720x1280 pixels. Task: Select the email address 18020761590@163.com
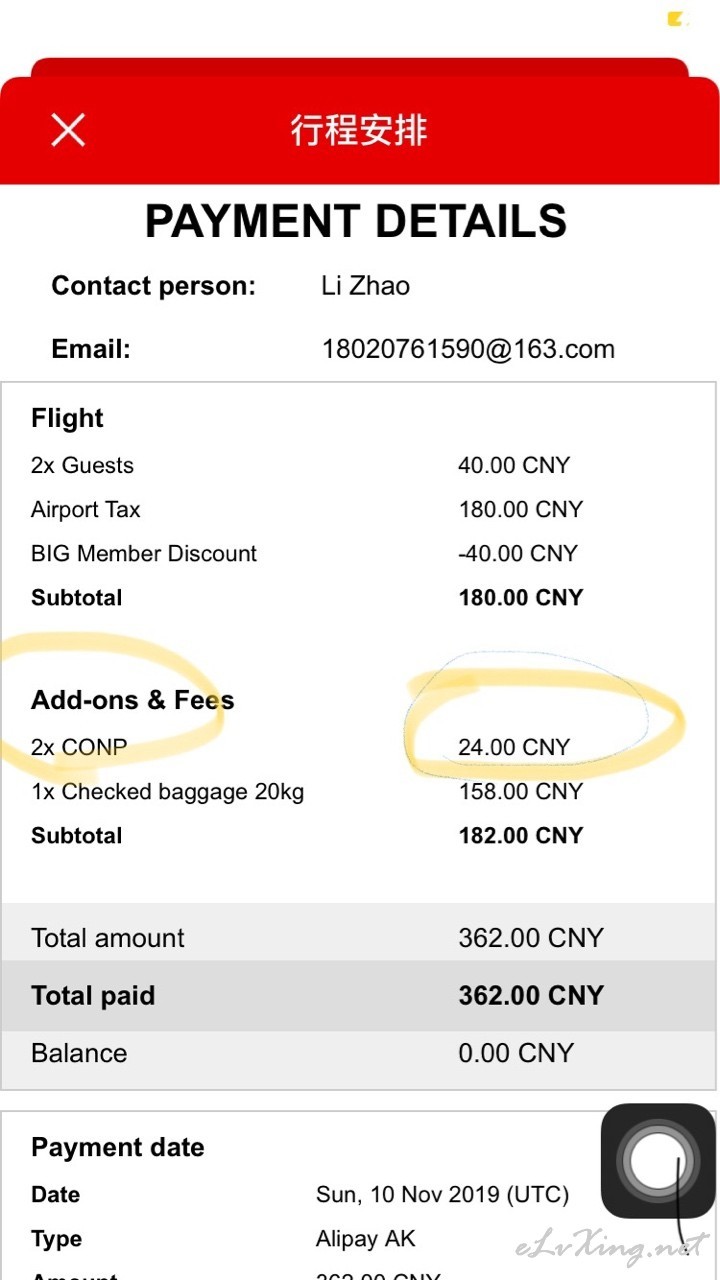[x=468, y=349]
